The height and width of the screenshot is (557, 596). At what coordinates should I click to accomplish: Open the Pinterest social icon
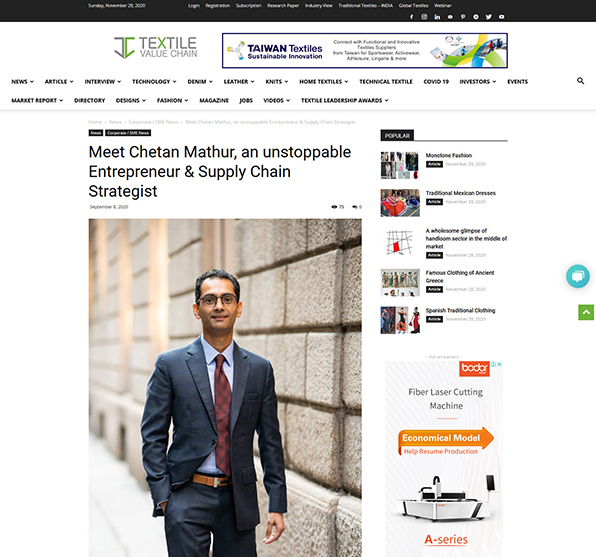click(x=463, y=17)
